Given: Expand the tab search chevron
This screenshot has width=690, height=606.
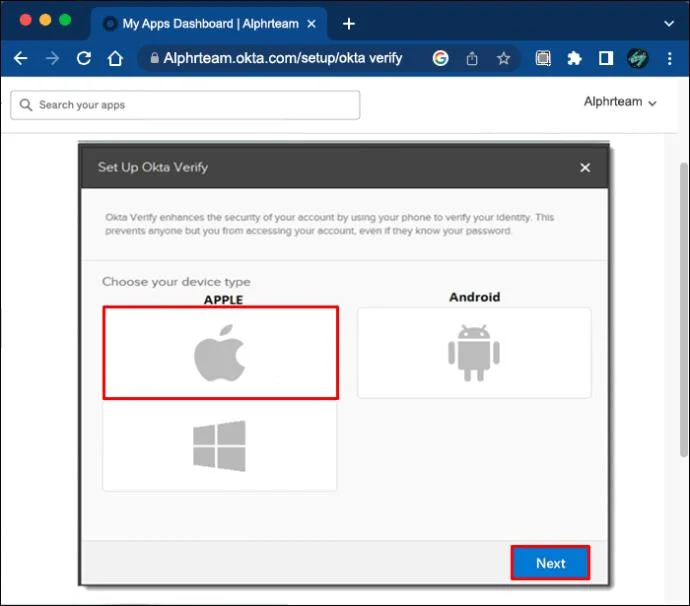Looking at the screenshot, I should coord(669,24).
